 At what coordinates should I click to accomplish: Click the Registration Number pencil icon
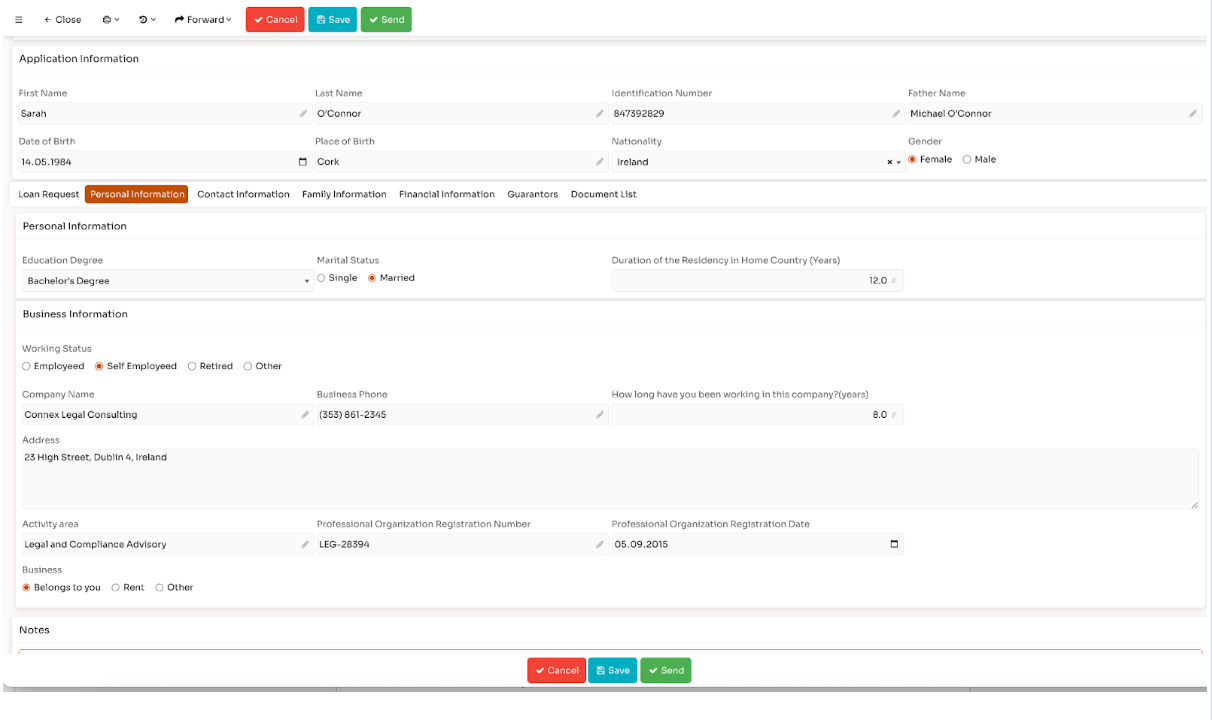(600, 545)
